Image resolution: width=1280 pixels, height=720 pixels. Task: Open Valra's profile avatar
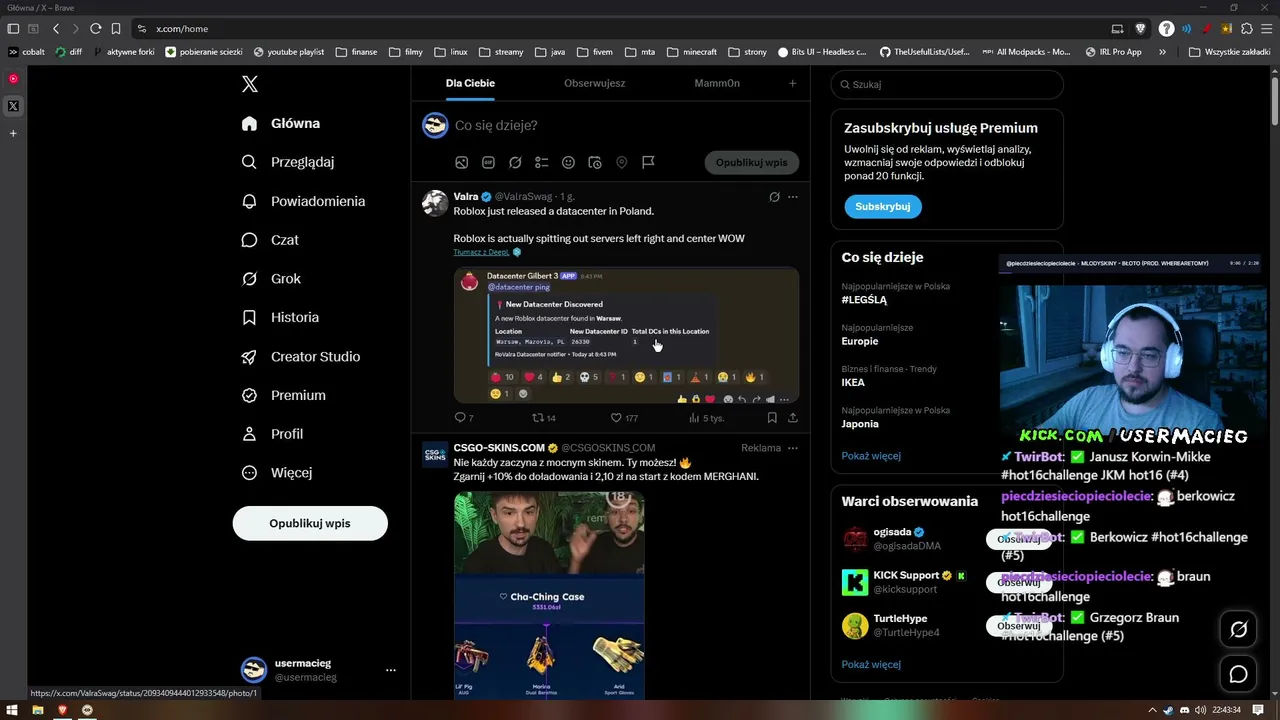435,203
